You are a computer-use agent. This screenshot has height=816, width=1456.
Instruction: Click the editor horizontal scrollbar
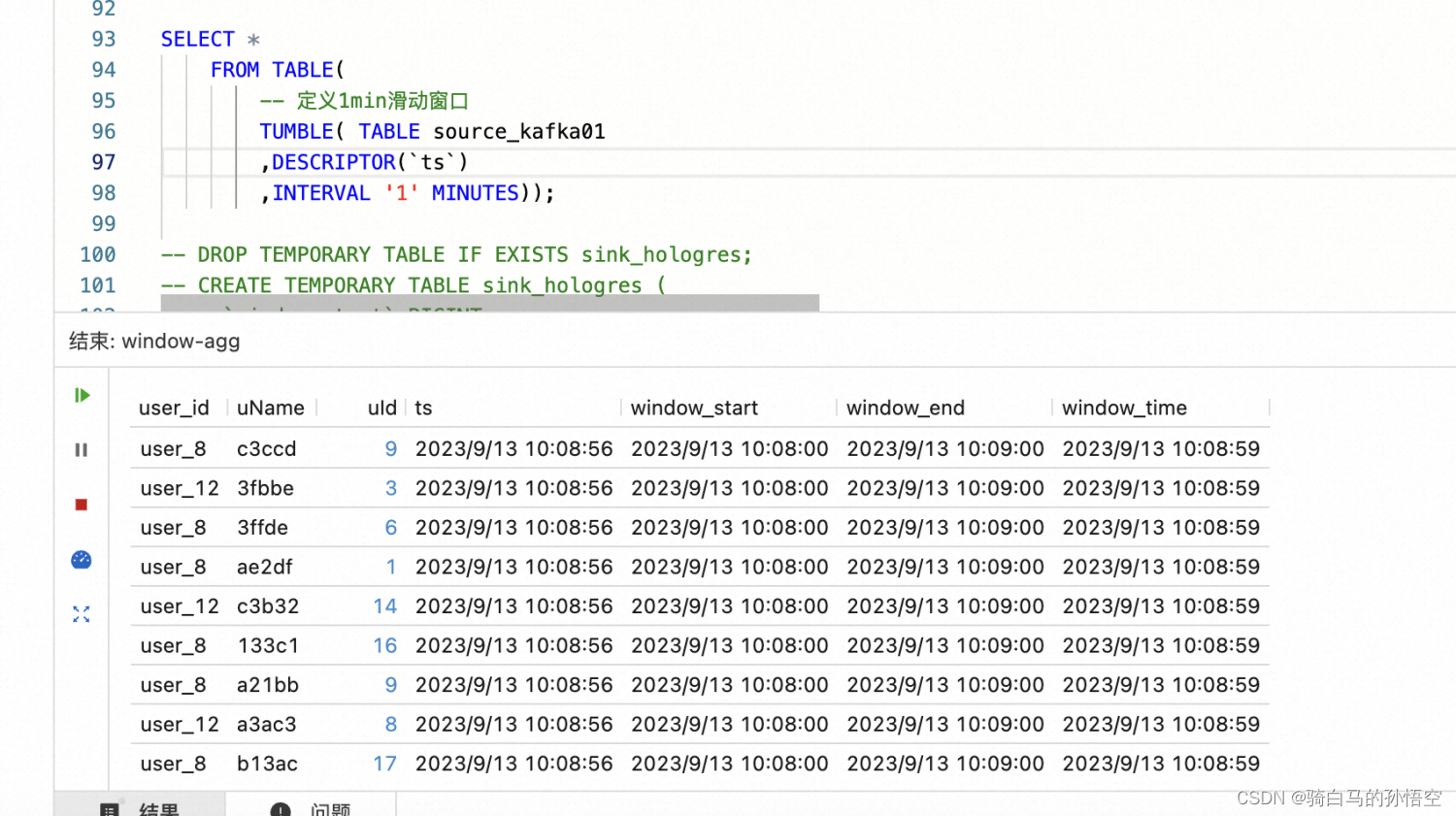pyautogui.click(x=490, y=304)
